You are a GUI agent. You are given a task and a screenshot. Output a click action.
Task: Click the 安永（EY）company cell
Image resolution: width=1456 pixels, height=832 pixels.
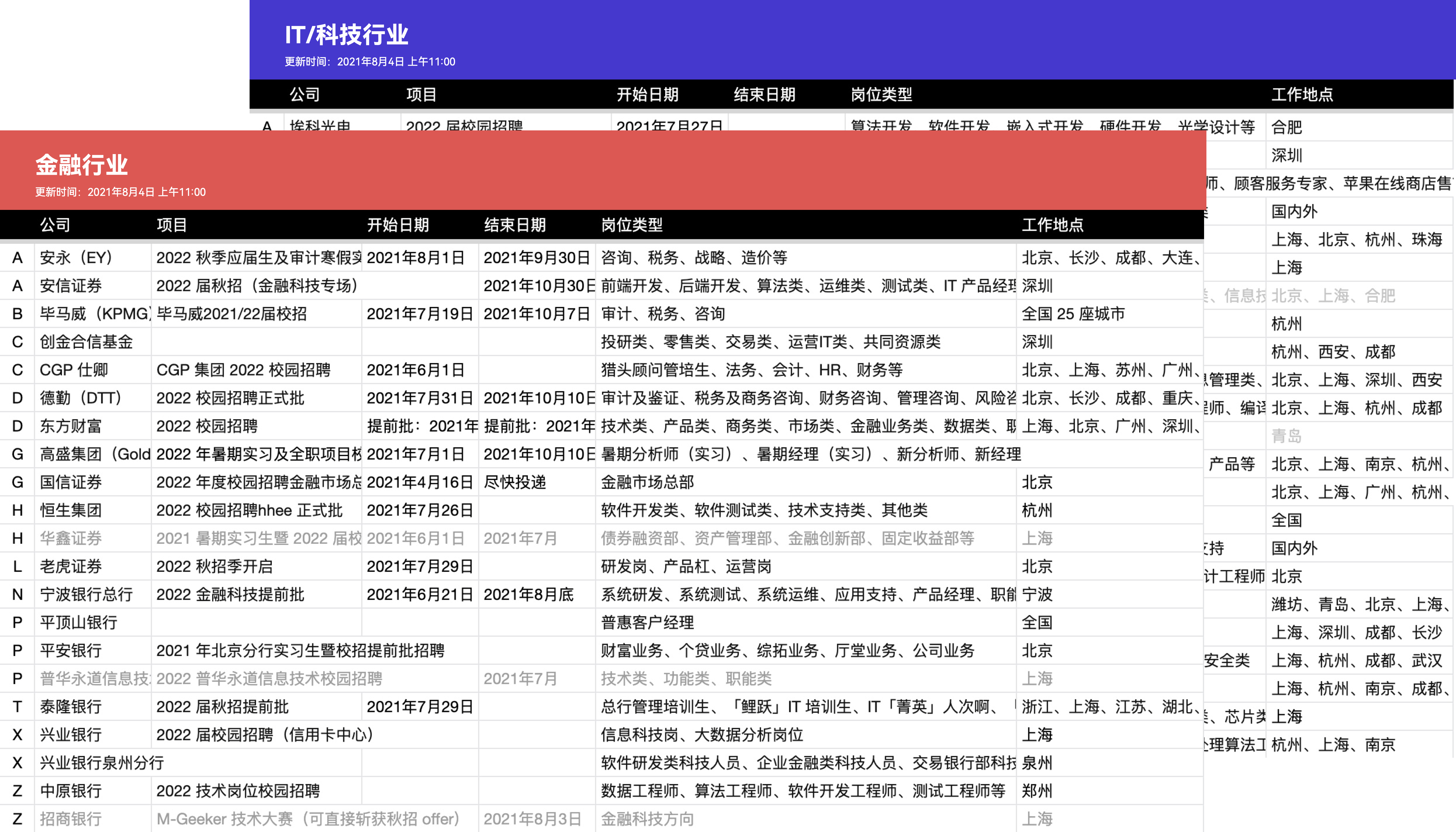[x=93, y=258]
